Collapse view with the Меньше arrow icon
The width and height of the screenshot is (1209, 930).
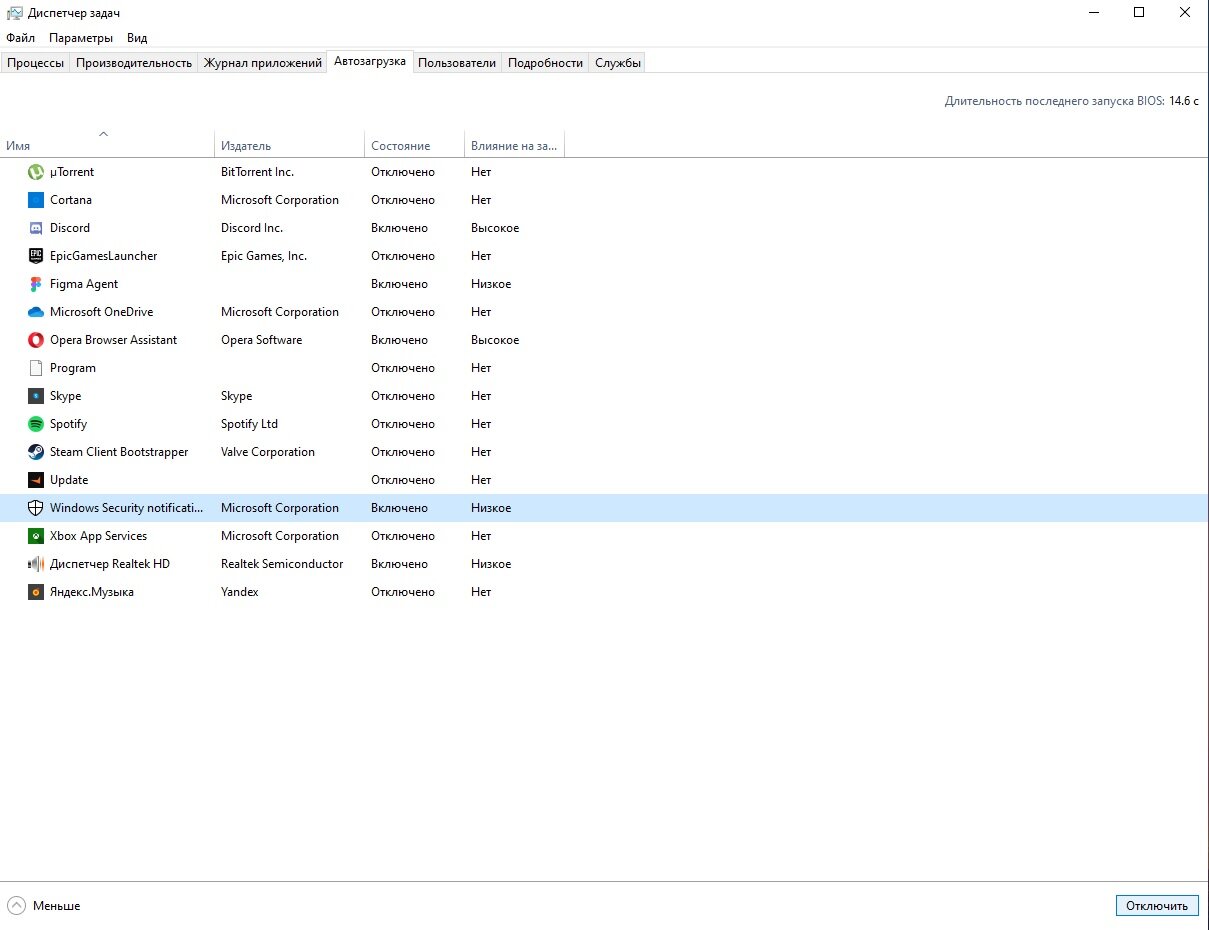[16, 906]
